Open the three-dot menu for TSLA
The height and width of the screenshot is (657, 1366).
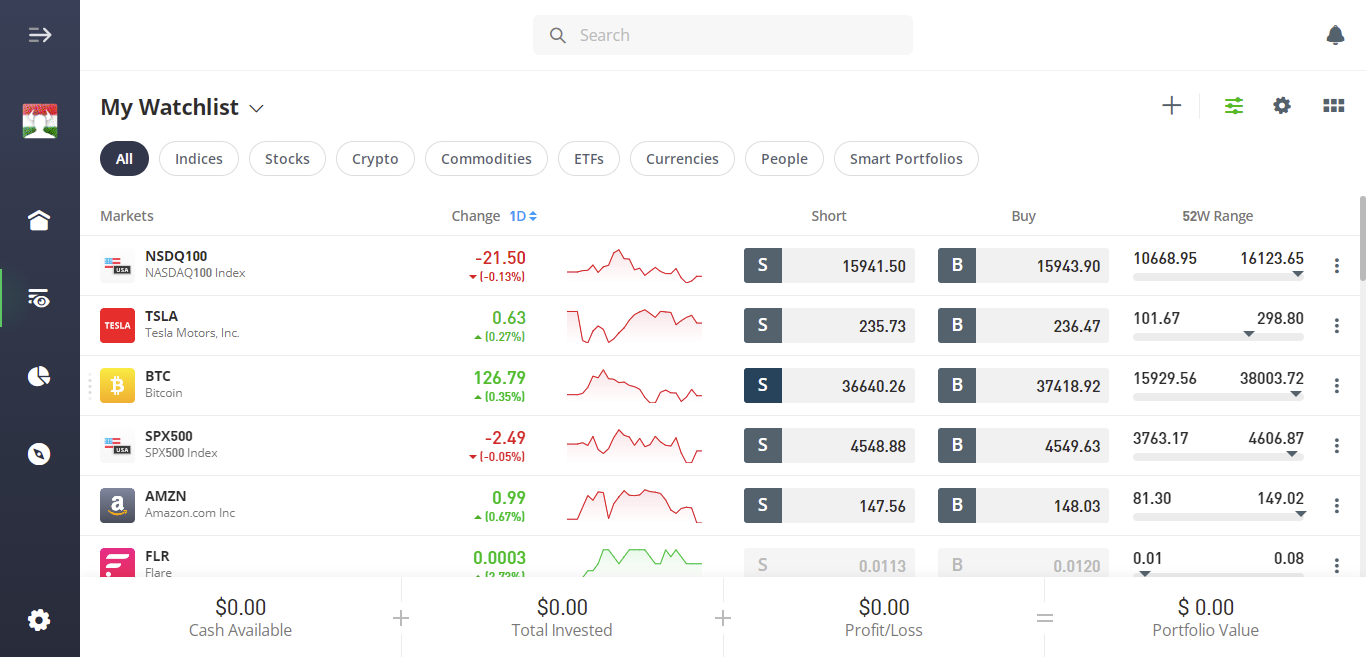click(x=1337, y=325)
